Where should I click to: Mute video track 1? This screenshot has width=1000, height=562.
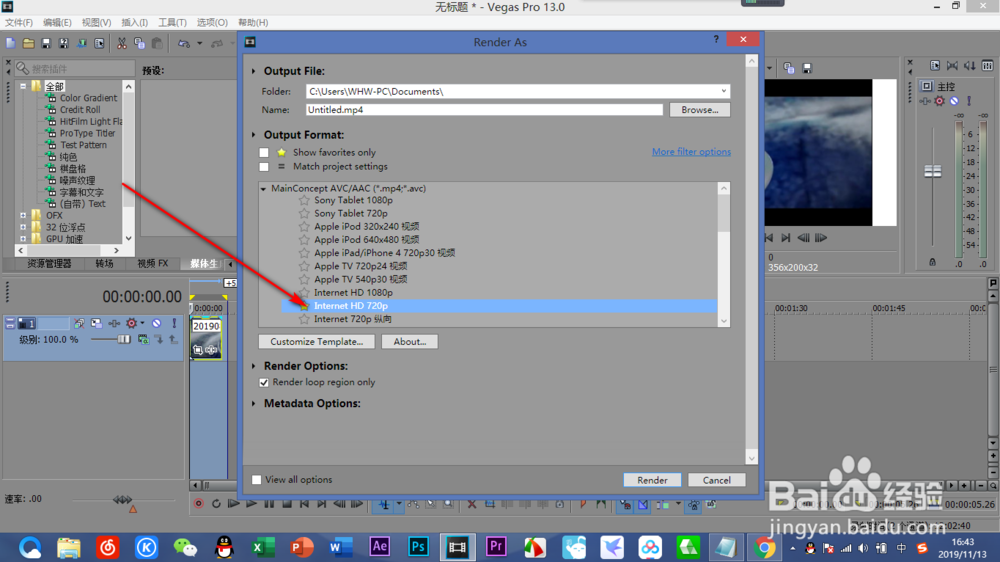[x=156, y=323]
